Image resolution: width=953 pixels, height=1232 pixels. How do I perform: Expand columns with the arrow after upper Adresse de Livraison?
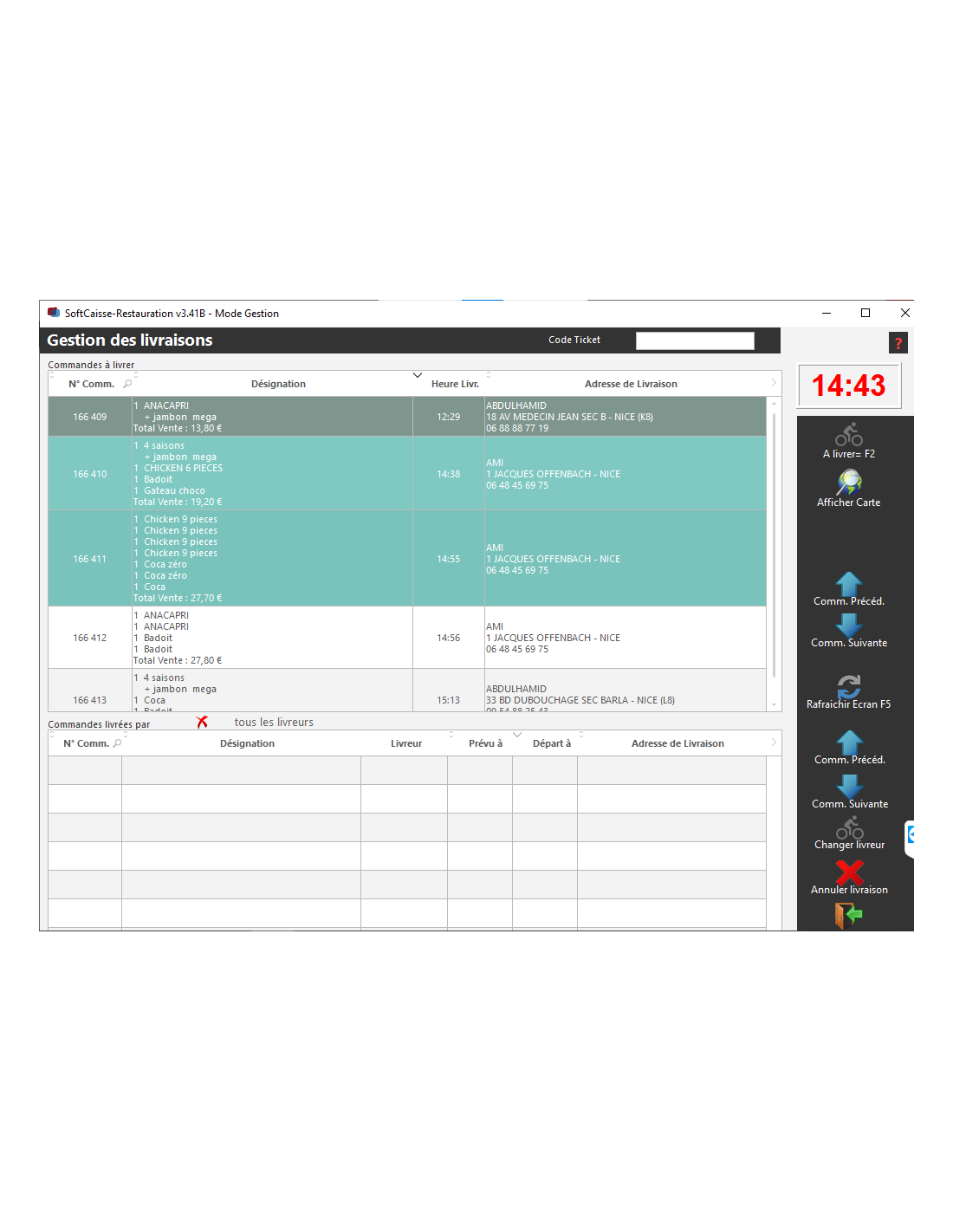click(774, 383)
